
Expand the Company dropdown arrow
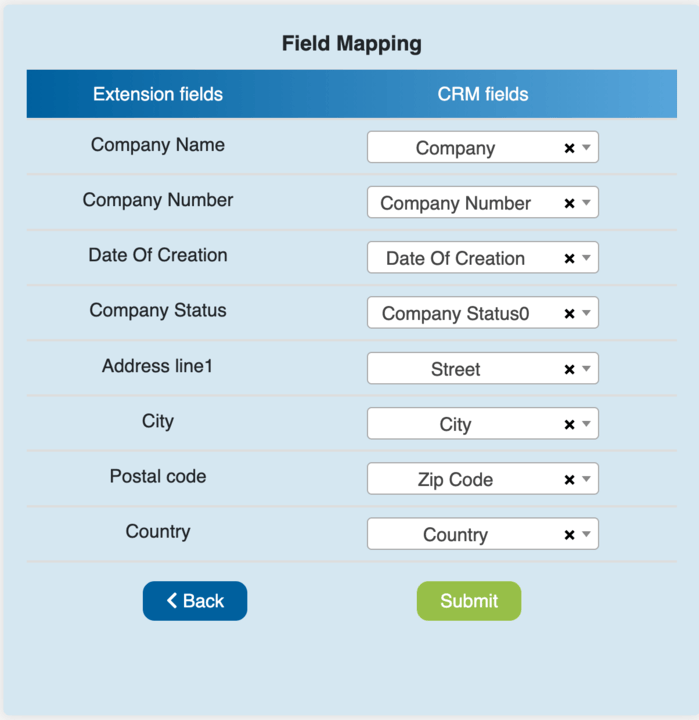(587, 148)
